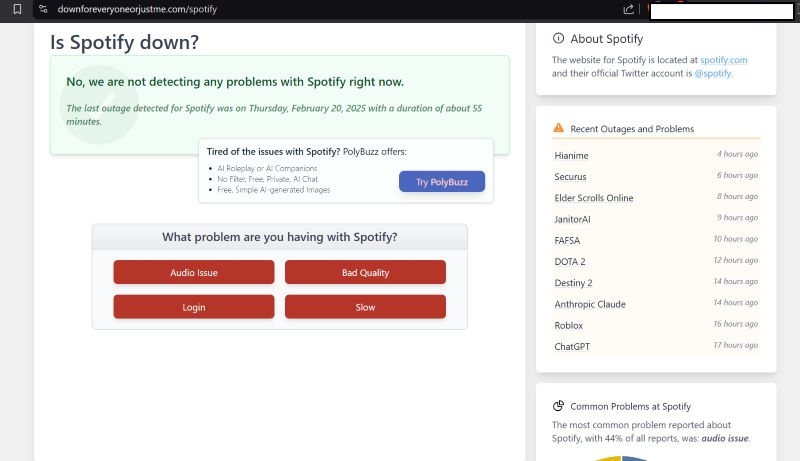The height and width of the screenshot is (461, 800).
Task: Open DOTA 2 outage entry
Action: [570, 262]
